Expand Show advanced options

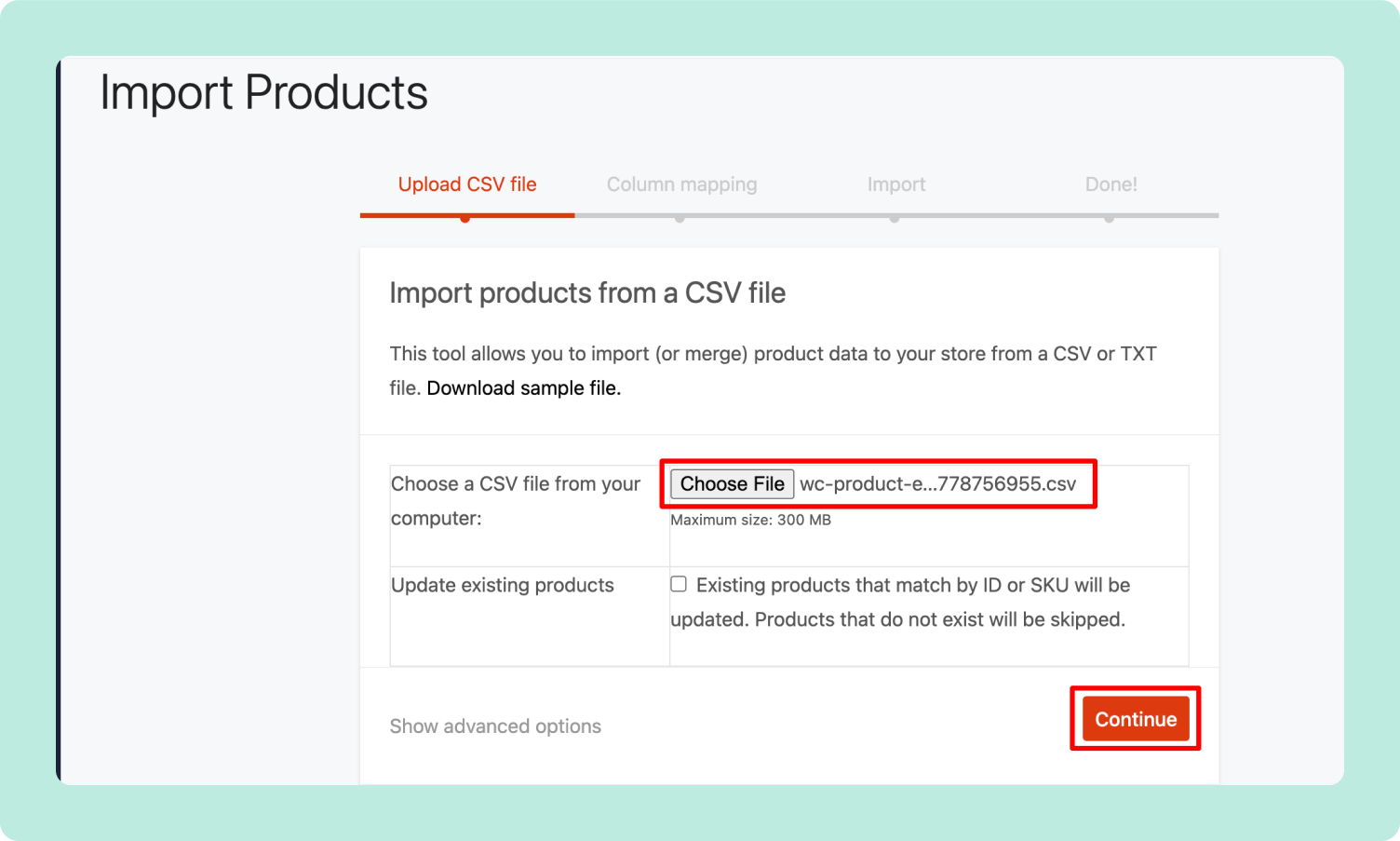[x=495, y=726]
